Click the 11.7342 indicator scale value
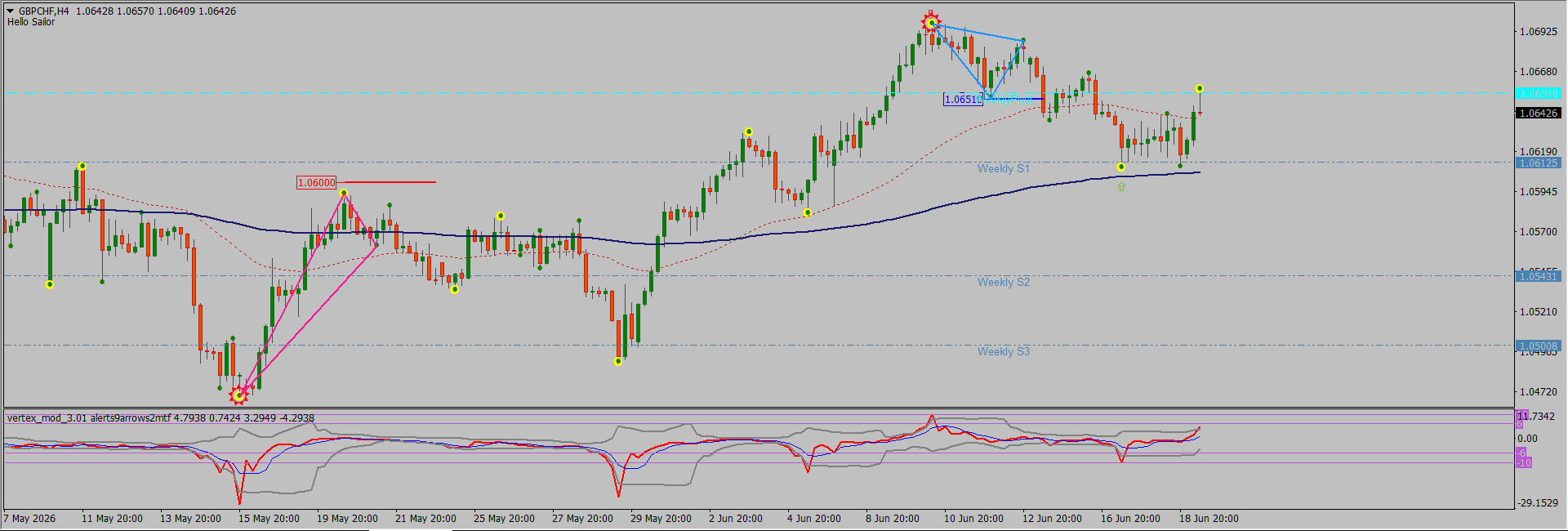The height and width of the screenshot is (531, 1568). coord(1536,417)
